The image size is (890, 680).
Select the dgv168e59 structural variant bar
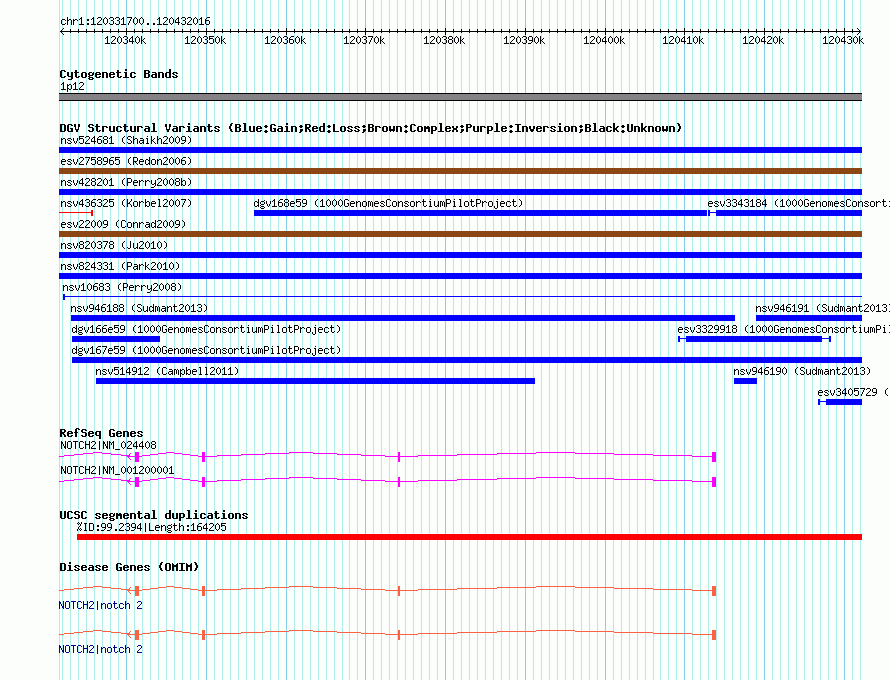coord(480,213)
